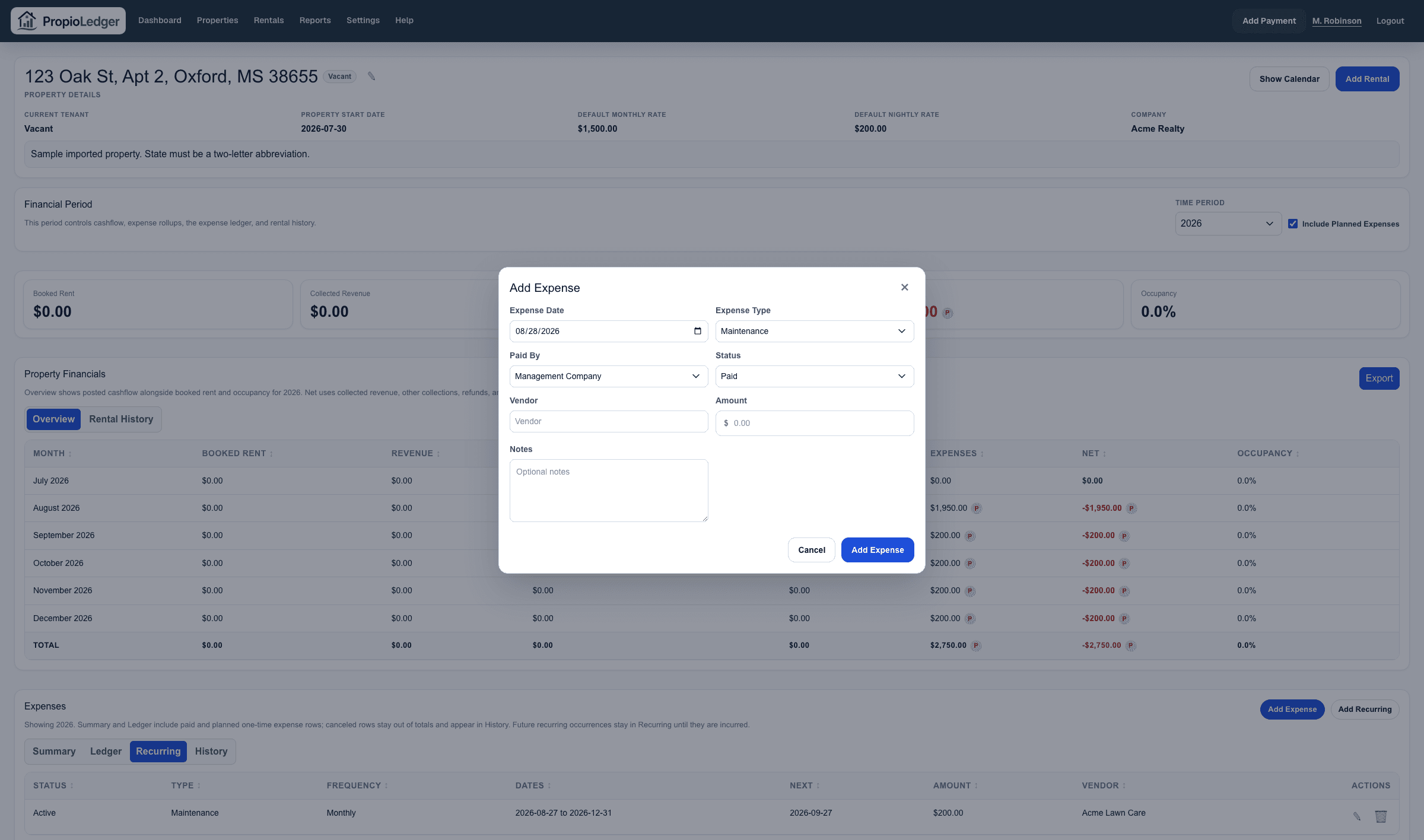Screen dimensions: 1424x840
Task: Open the Expense Date calendar picker icon
Action: (698, 331)
